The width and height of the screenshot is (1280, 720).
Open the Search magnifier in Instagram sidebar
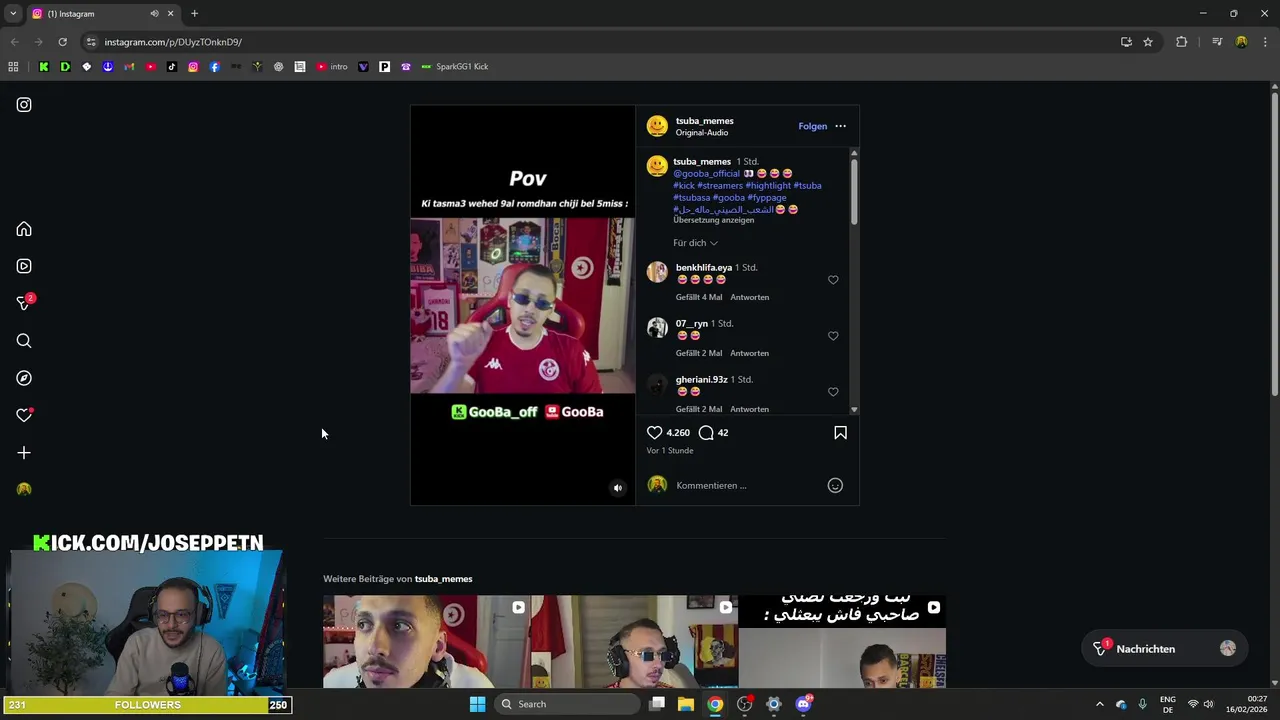(24, 341)
